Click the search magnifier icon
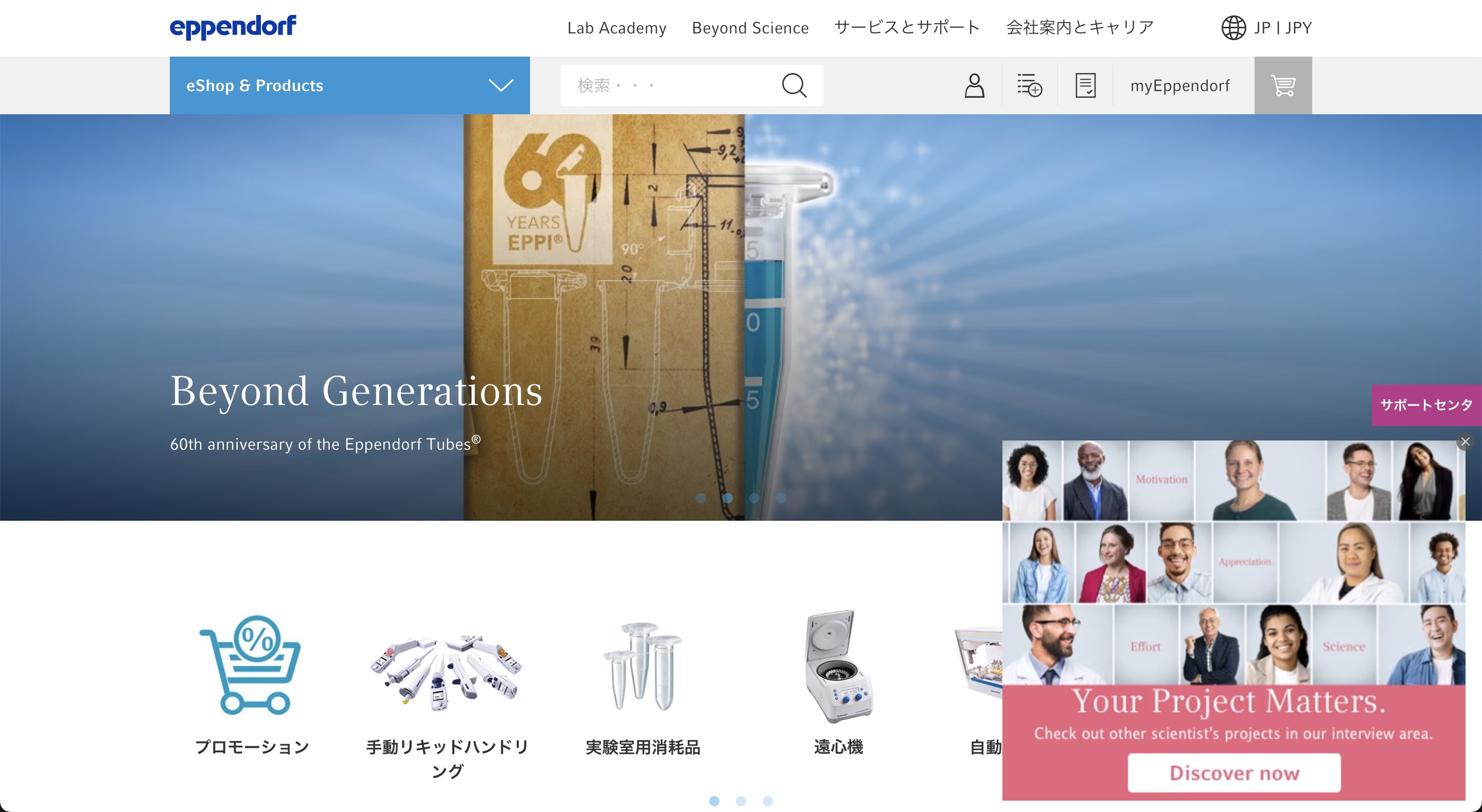Viewport: 1482px width, 812px height. [794, 85]
